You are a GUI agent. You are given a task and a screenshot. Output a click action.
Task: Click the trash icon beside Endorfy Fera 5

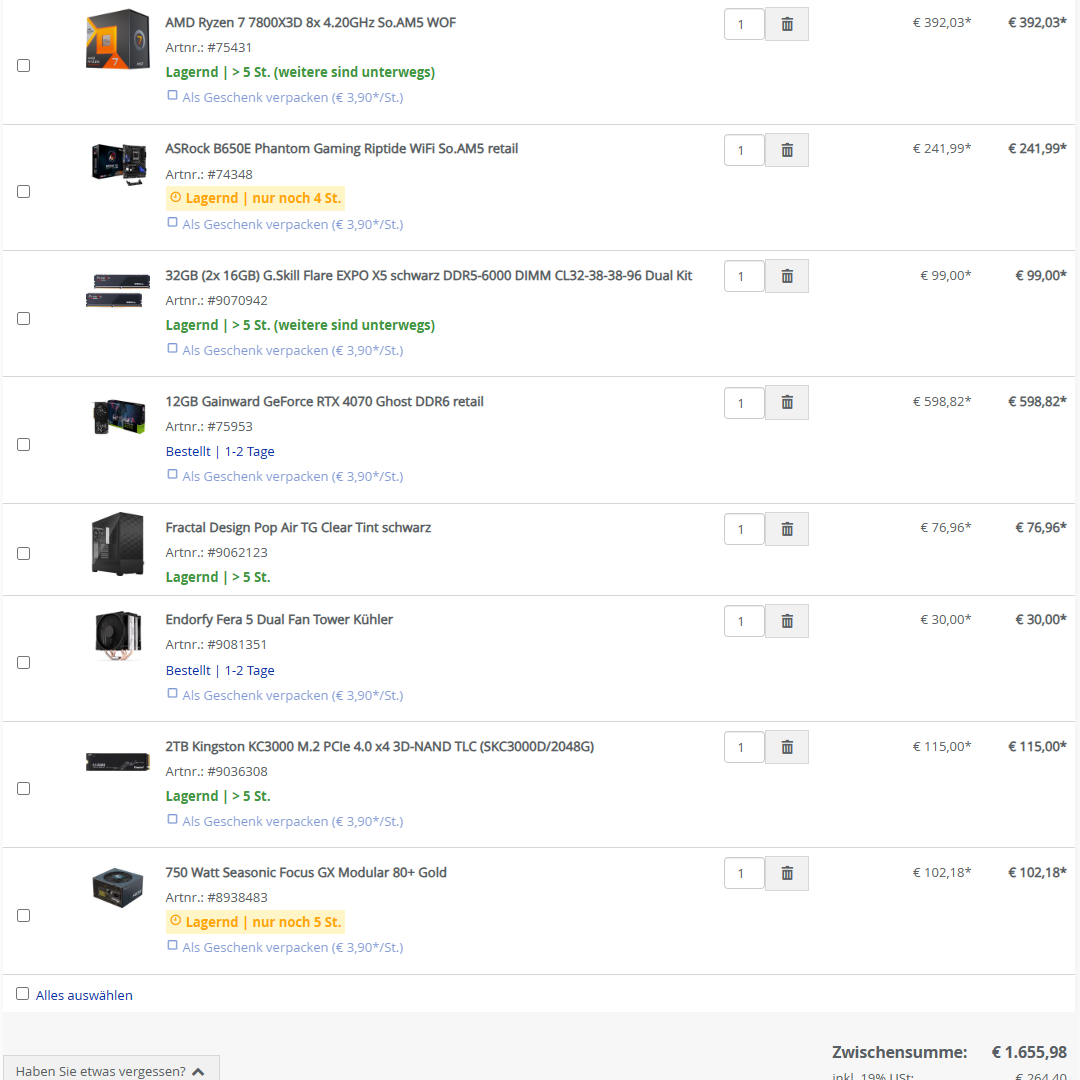[786, 620]
